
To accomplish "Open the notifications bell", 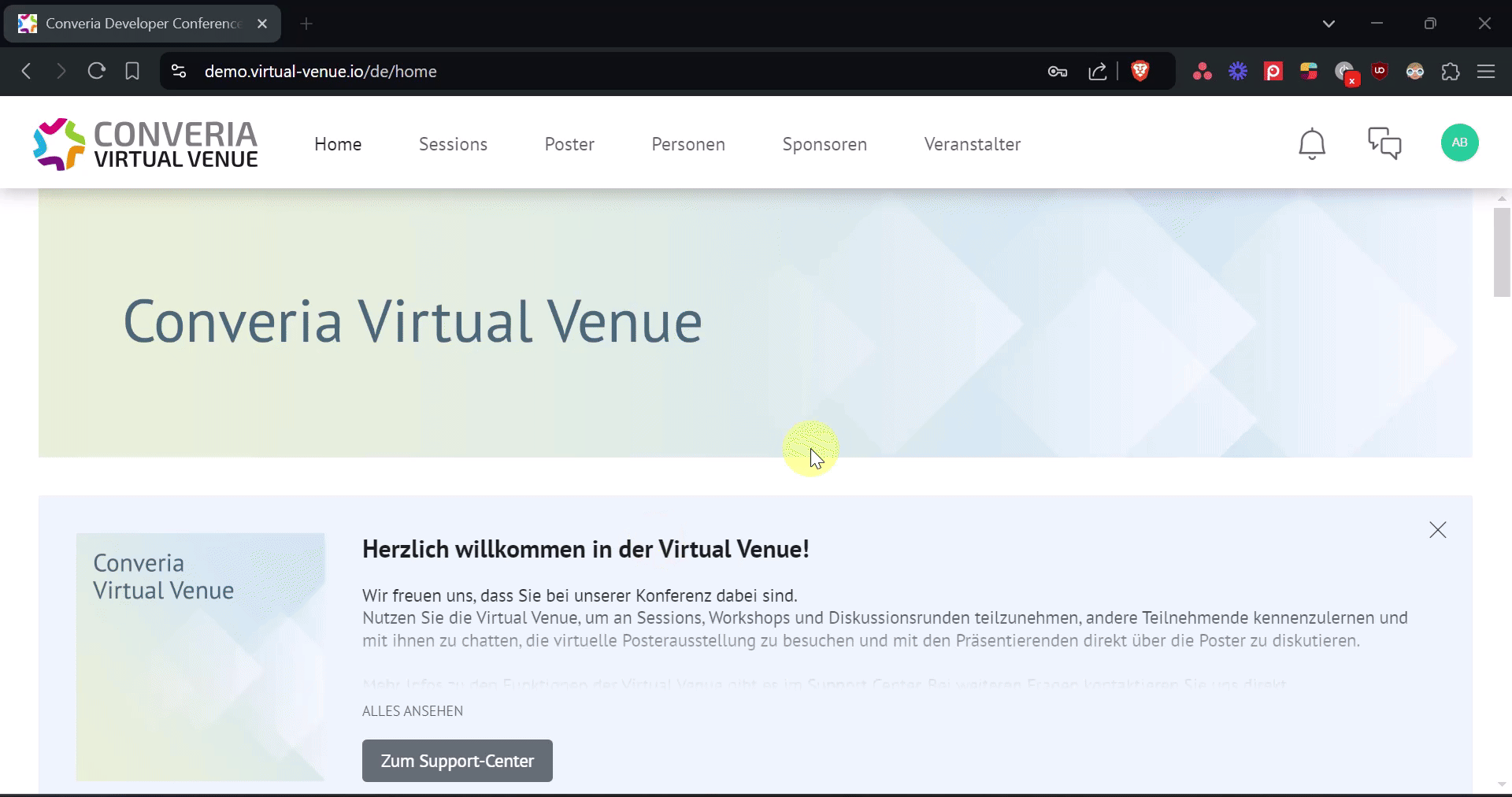I will [x=1311, y=143].
